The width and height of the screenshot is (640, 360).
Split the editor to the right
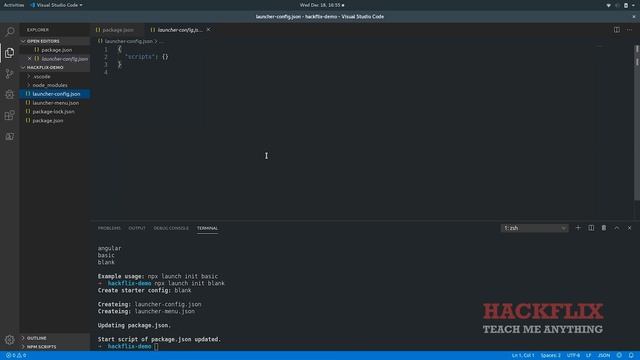[x=617, y=30]
